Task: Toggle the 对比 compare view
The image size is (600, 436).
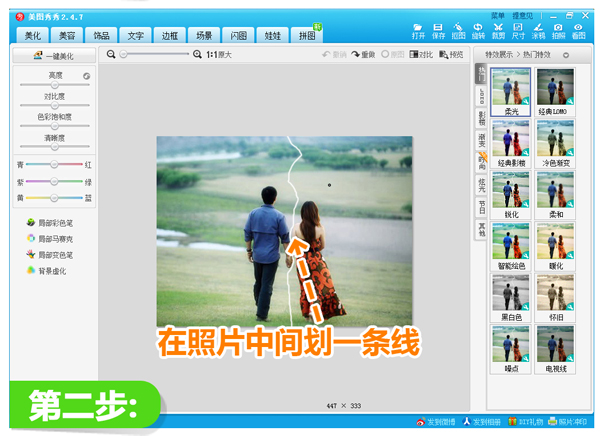Action: tap(422, 54)
